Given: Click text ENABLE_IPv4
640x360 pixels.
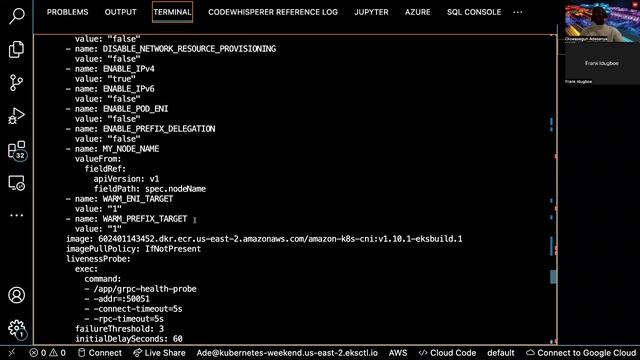Looking at the screenshot, I should point(128,69).
